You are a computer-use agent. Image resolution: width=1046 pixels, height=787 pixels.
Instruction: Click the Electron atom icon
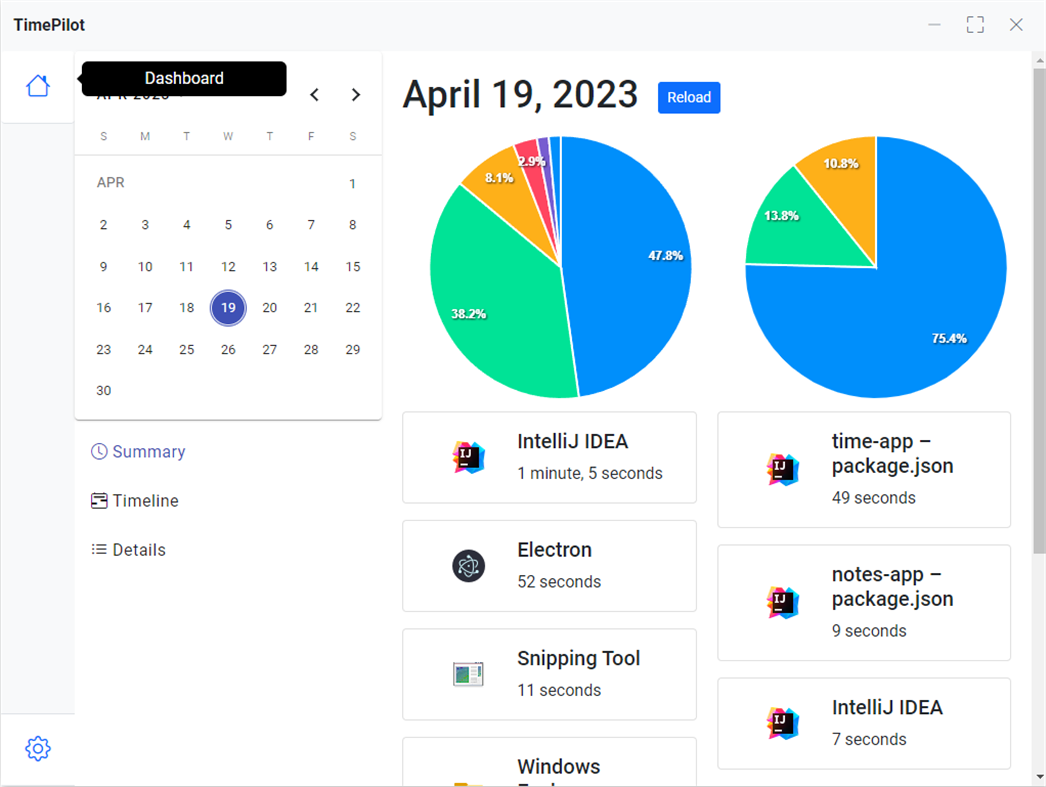click(x=468, y=566)
